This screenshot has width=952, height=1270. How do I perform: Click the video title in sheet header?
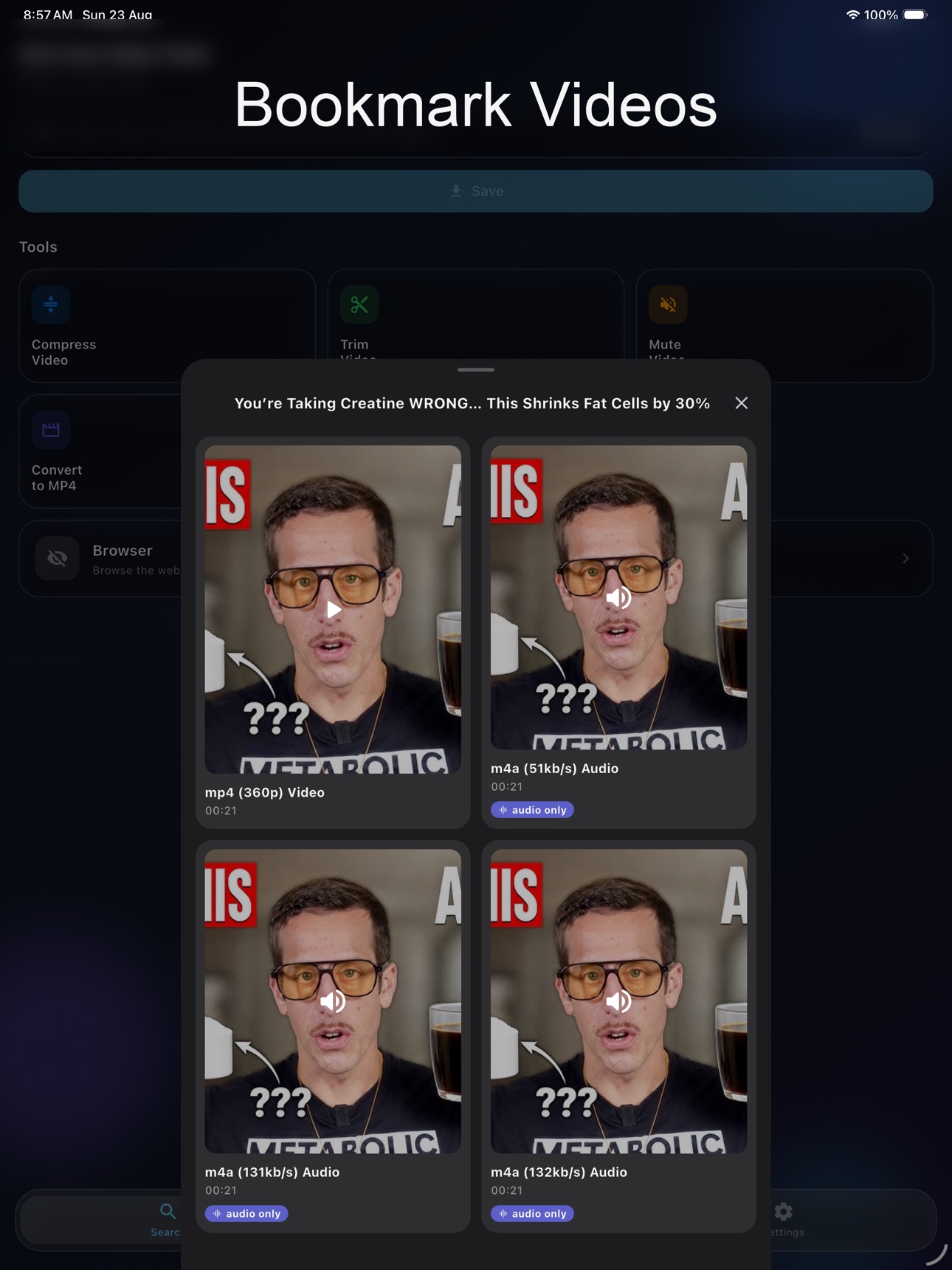point(472,403)
